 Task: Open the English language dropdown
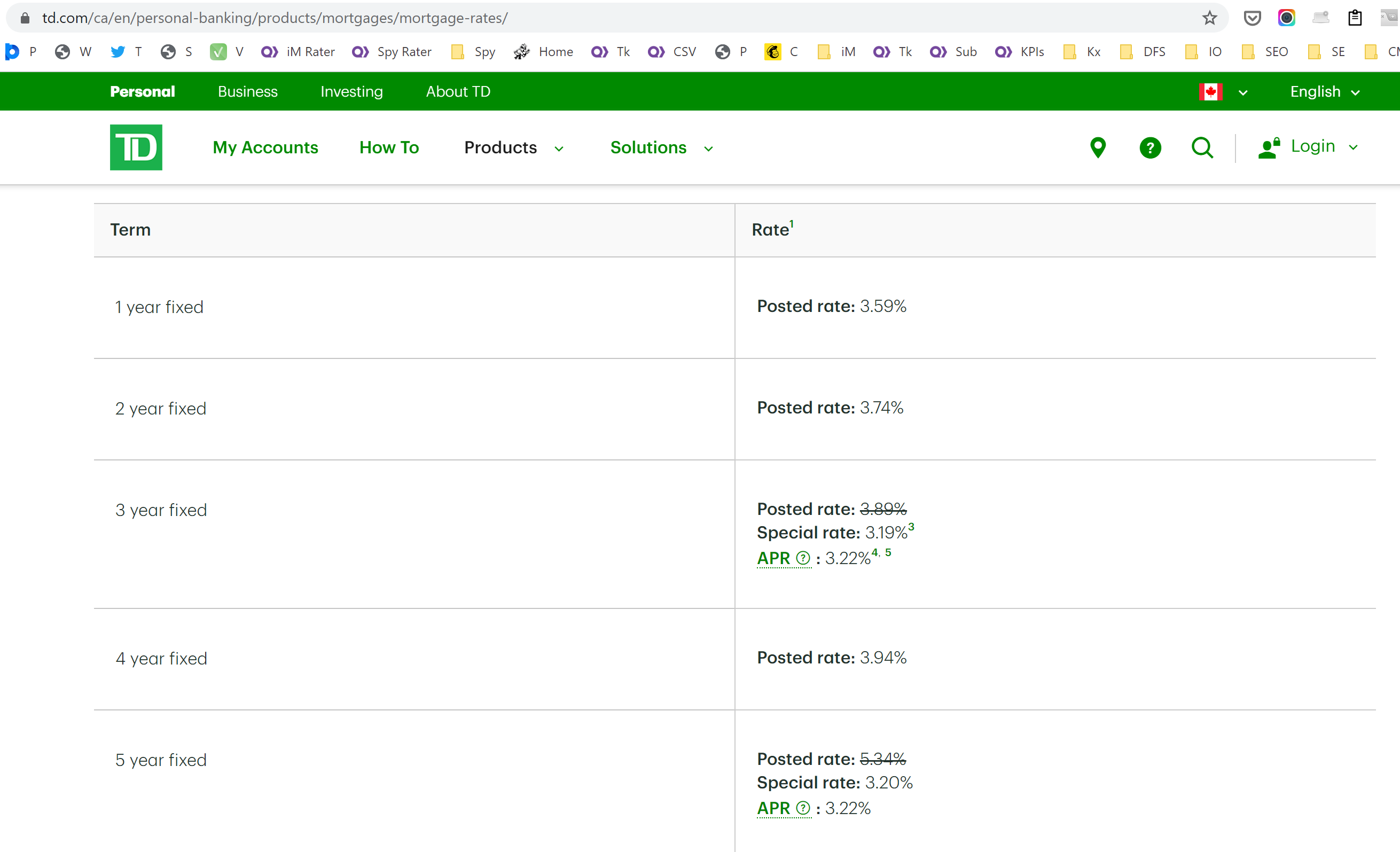click(1325, 92)
